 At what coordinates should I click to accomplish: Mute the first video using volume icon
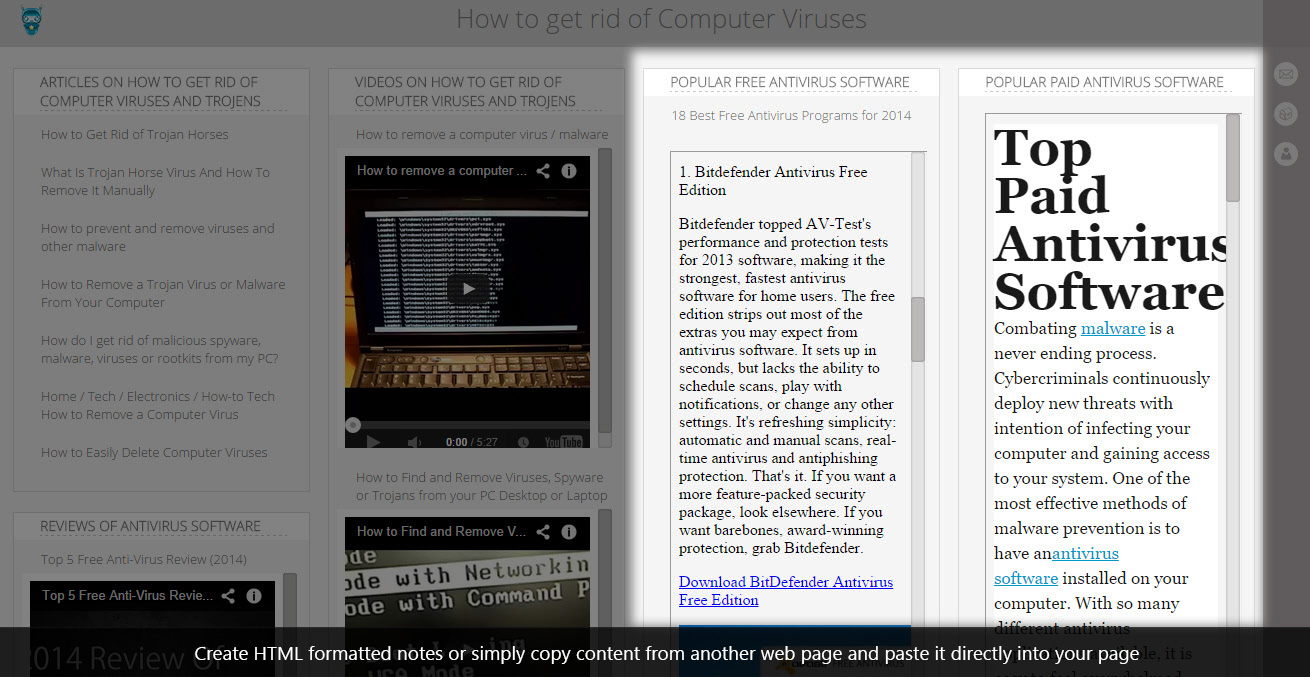[x=414, y=442]
